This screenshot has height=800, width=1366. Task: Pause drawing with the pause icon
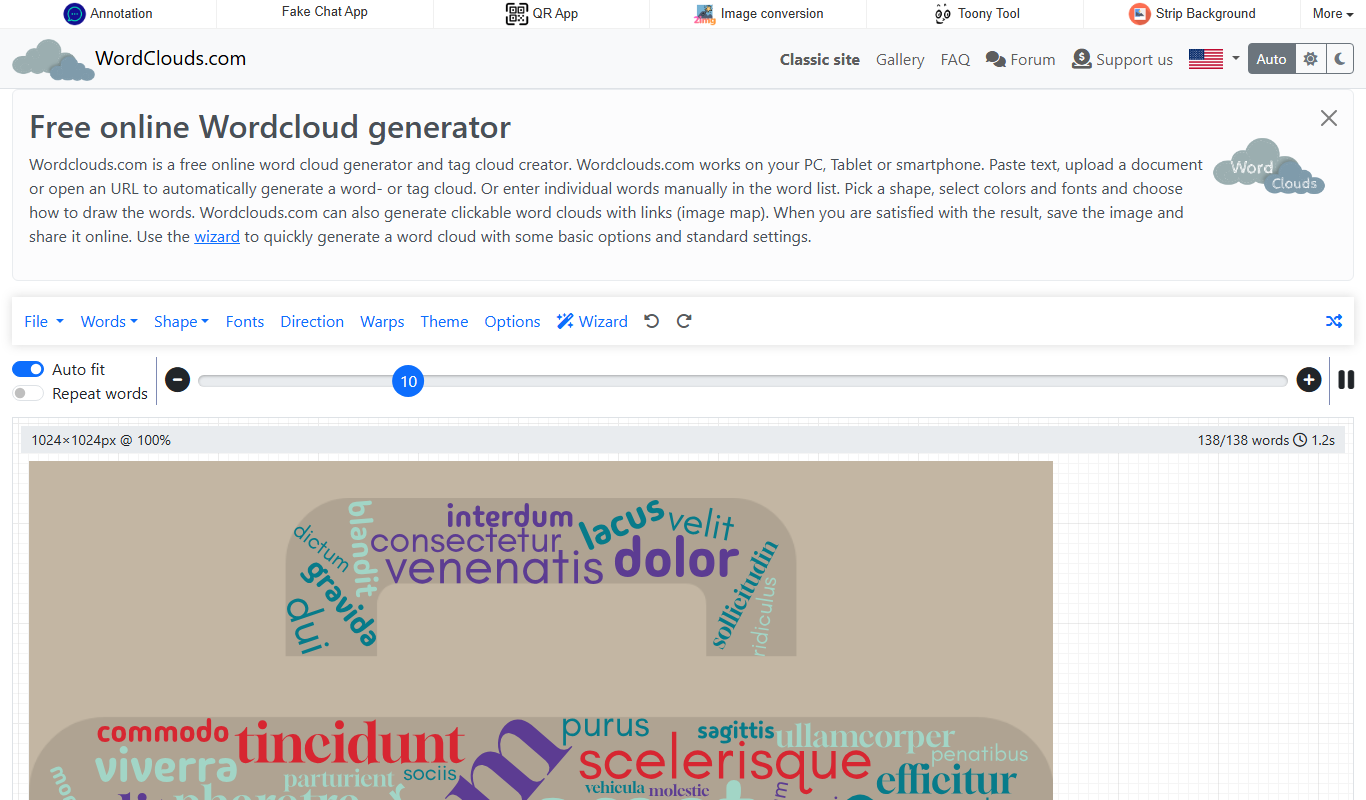pos(1346,380)
